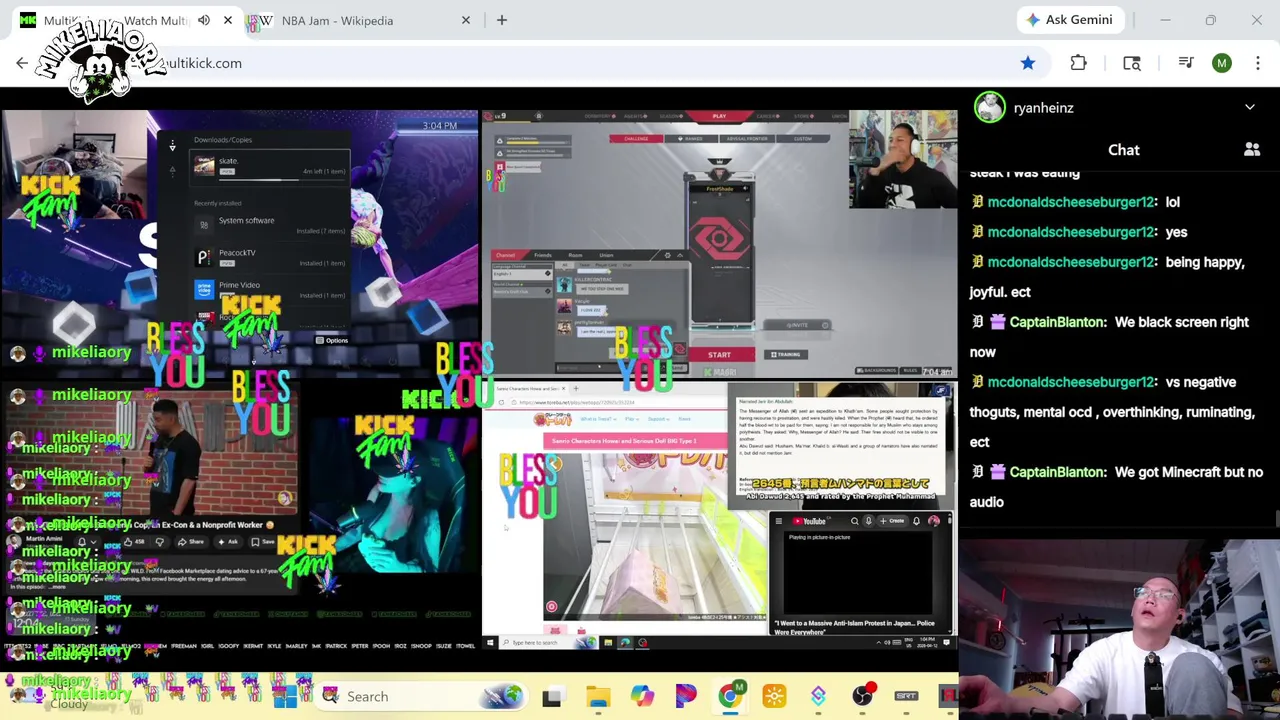Click the bookmark star in address bar
The image size is (1280, 720).
1028,63
